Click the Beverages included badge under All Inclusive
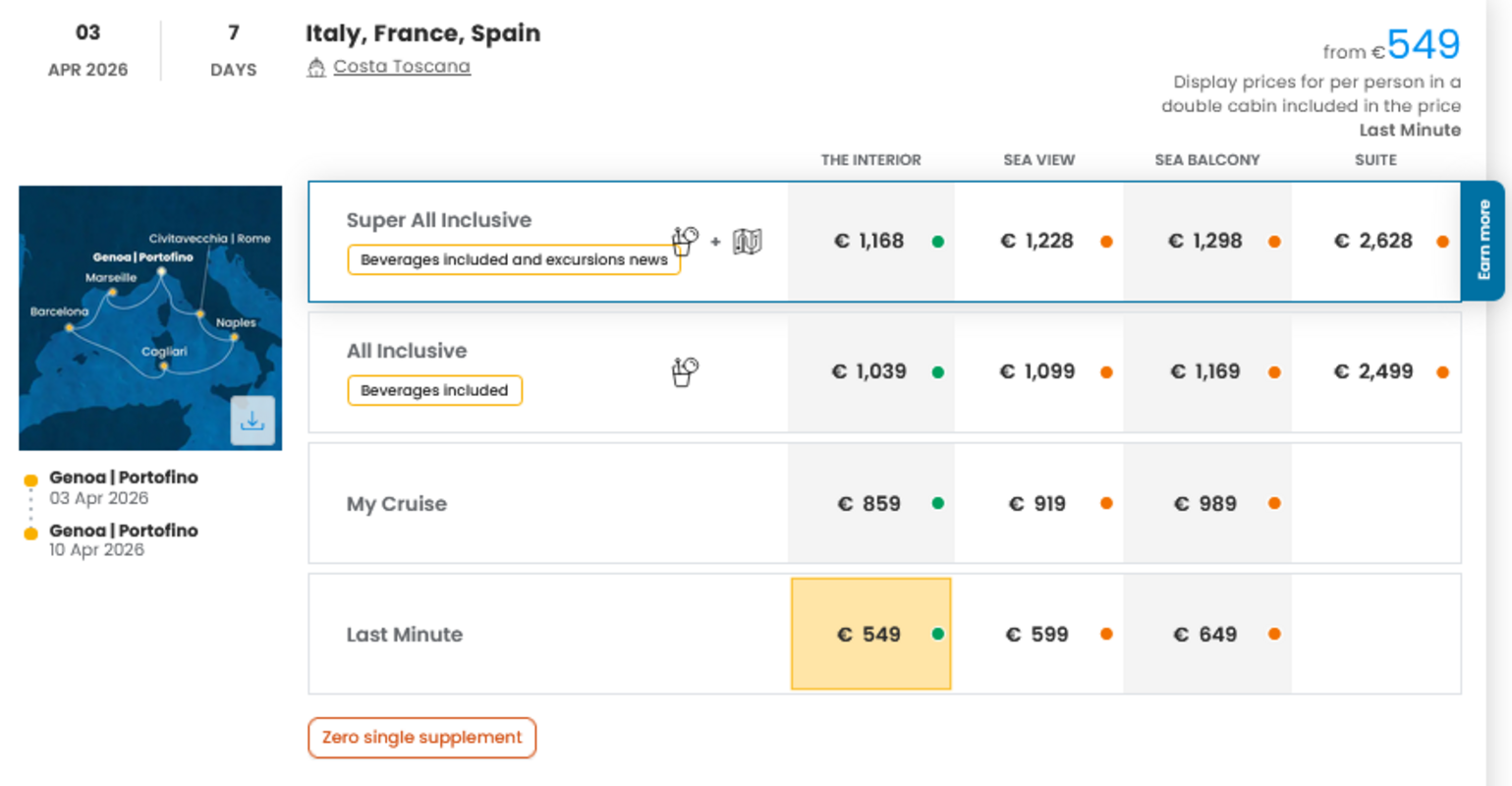This screenshot has height=786, width=1512. (x=434, y=391)
